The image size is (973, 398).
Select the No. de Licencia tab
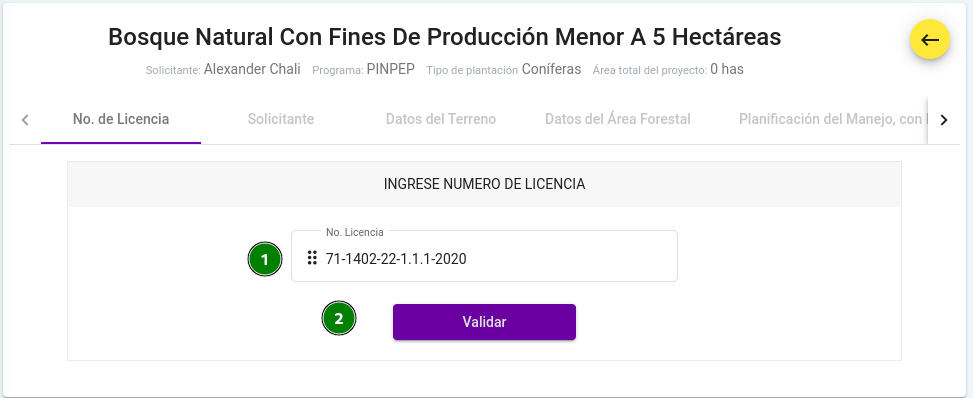click(121, 119)
